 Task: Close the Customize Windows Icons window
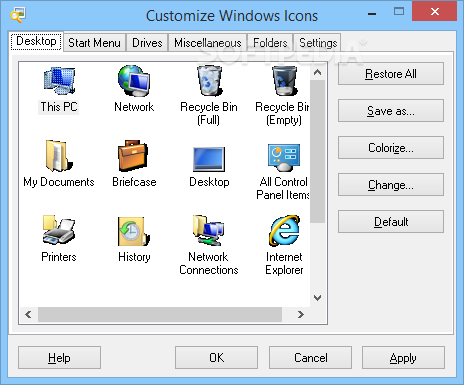[434, 11]
